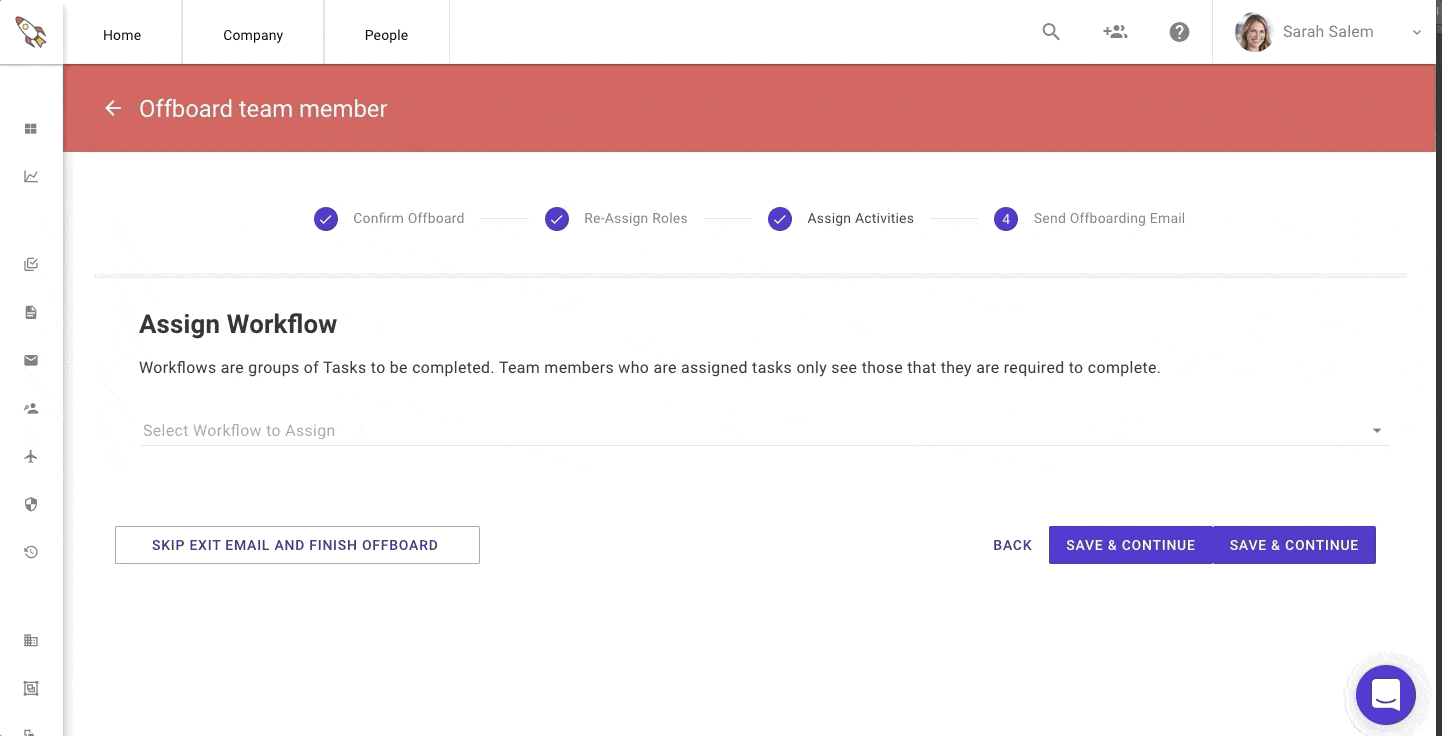This screenshot has height=736, width=1442.
Task: Open the mail envelope icon in sidebar
Action: click(x=31, y=360)
